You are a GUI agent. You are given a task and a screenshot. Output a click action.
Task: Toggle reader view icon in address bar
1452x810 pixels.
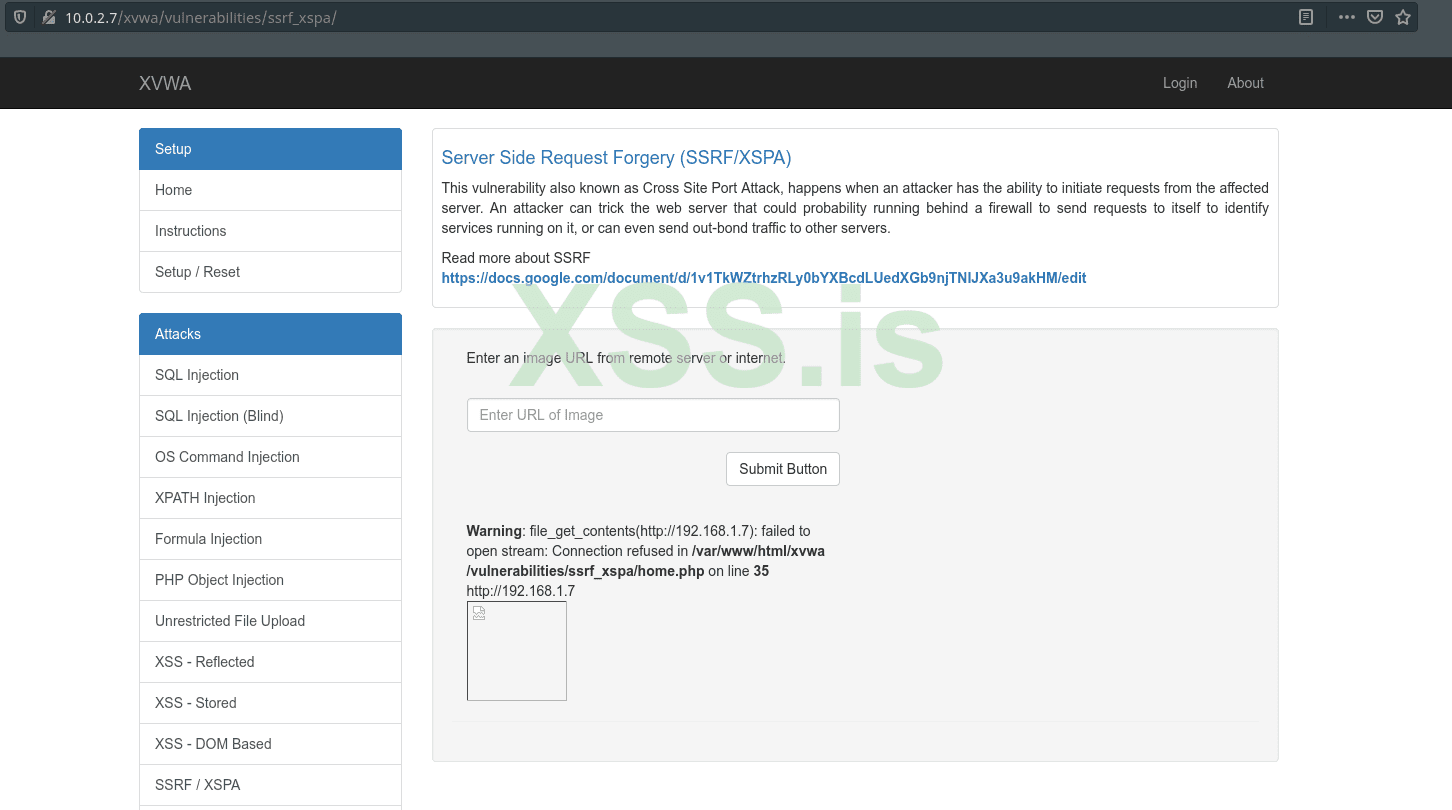[x=1305, y=17]
